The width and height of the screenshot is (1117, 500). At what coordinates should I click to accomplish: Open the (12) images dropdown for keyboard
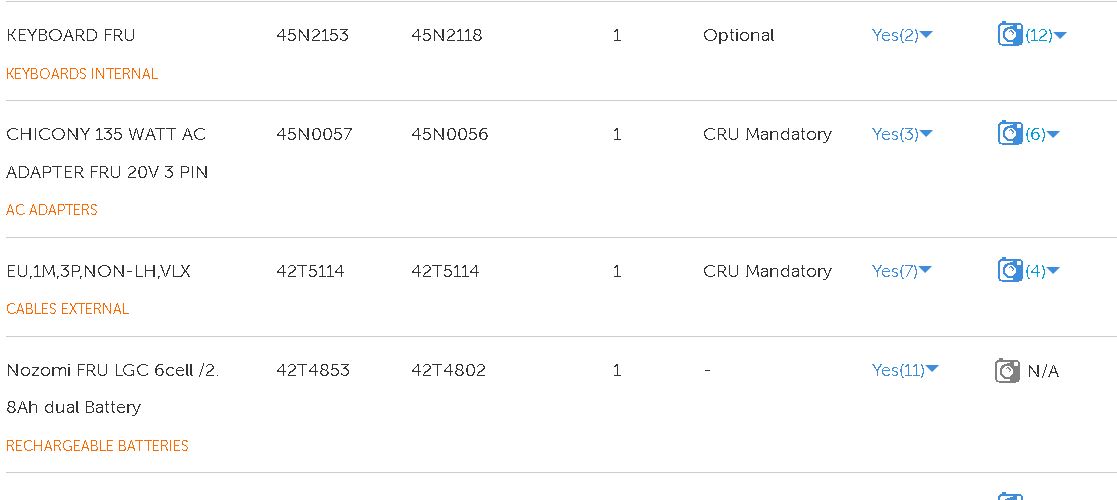coord(1046,35)
